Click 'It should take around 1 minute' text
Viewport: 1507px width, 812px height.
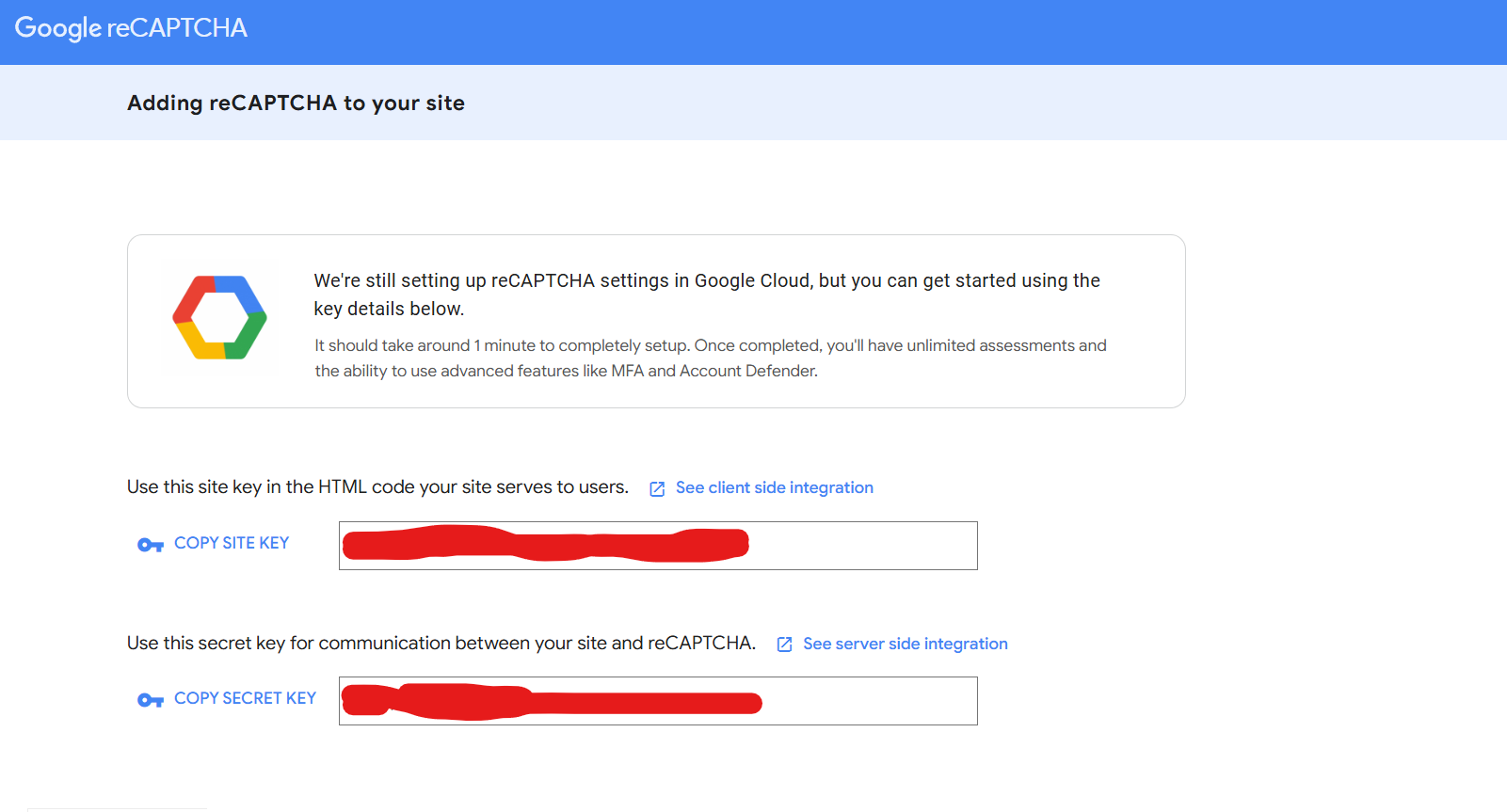coord(711,358)
